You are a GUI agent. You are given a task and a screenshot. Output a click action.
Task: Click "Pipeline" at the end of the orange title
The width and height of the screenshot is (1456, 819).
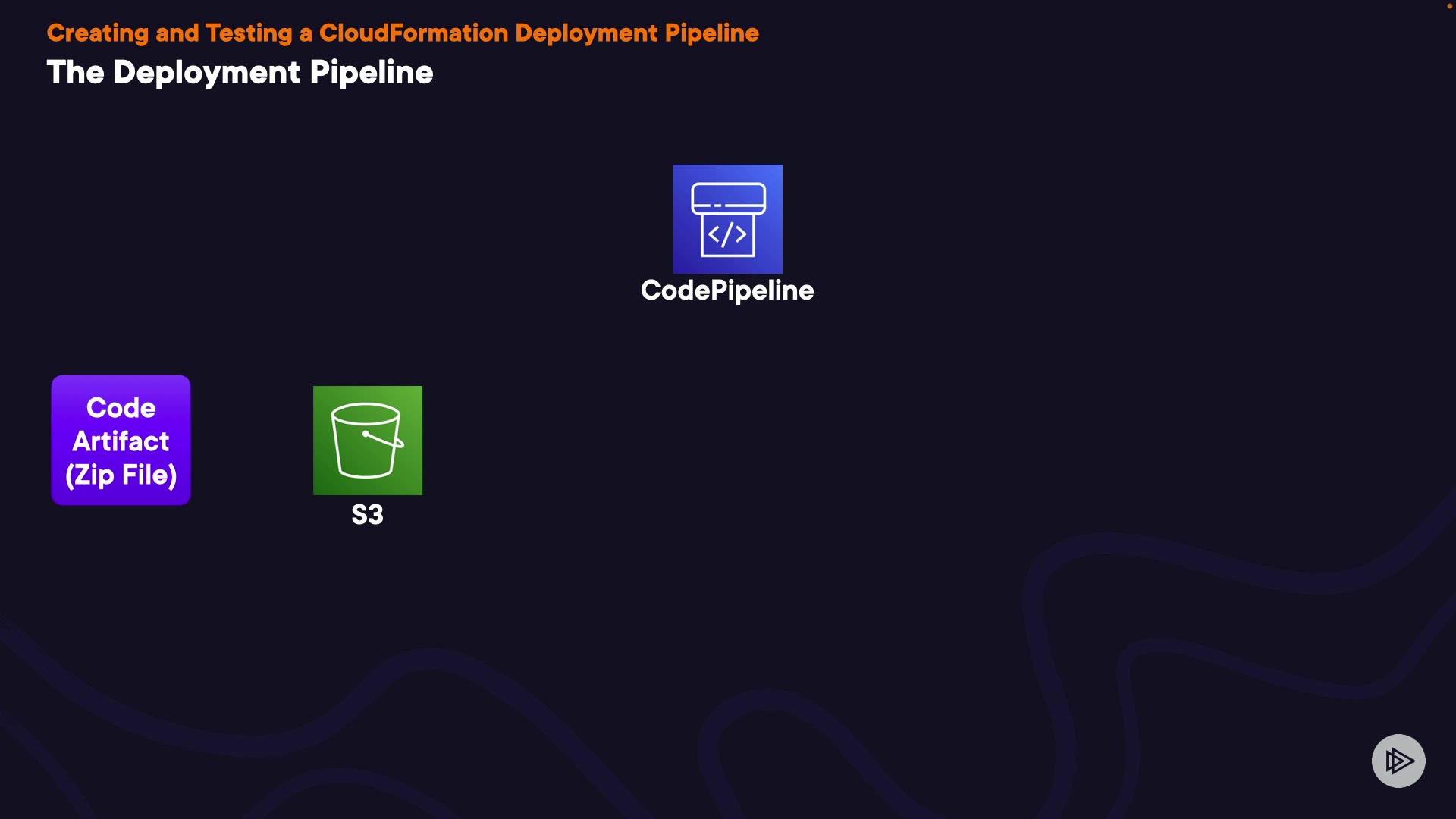[711, 33]
